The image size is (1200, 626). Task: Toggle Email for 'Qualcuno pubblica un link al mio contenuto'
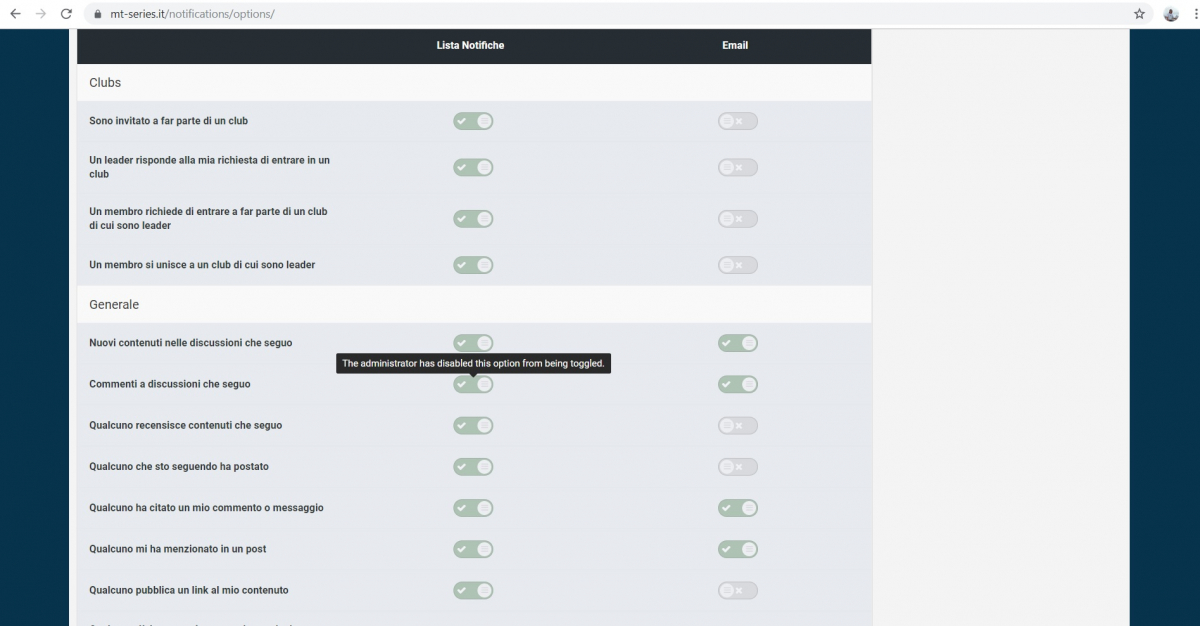(x=738, y=590)
